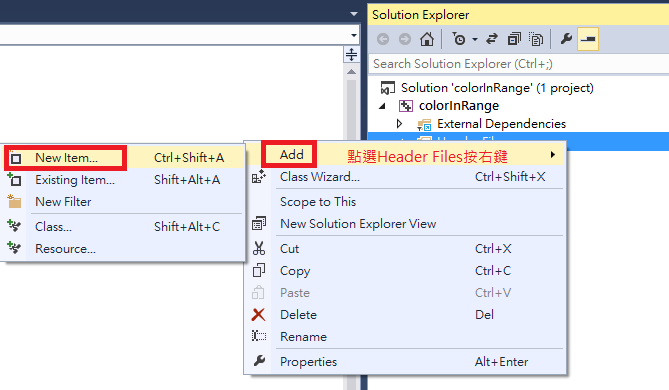
Task: Collapse the colorInRange project node
Action: tap(383, 106)
